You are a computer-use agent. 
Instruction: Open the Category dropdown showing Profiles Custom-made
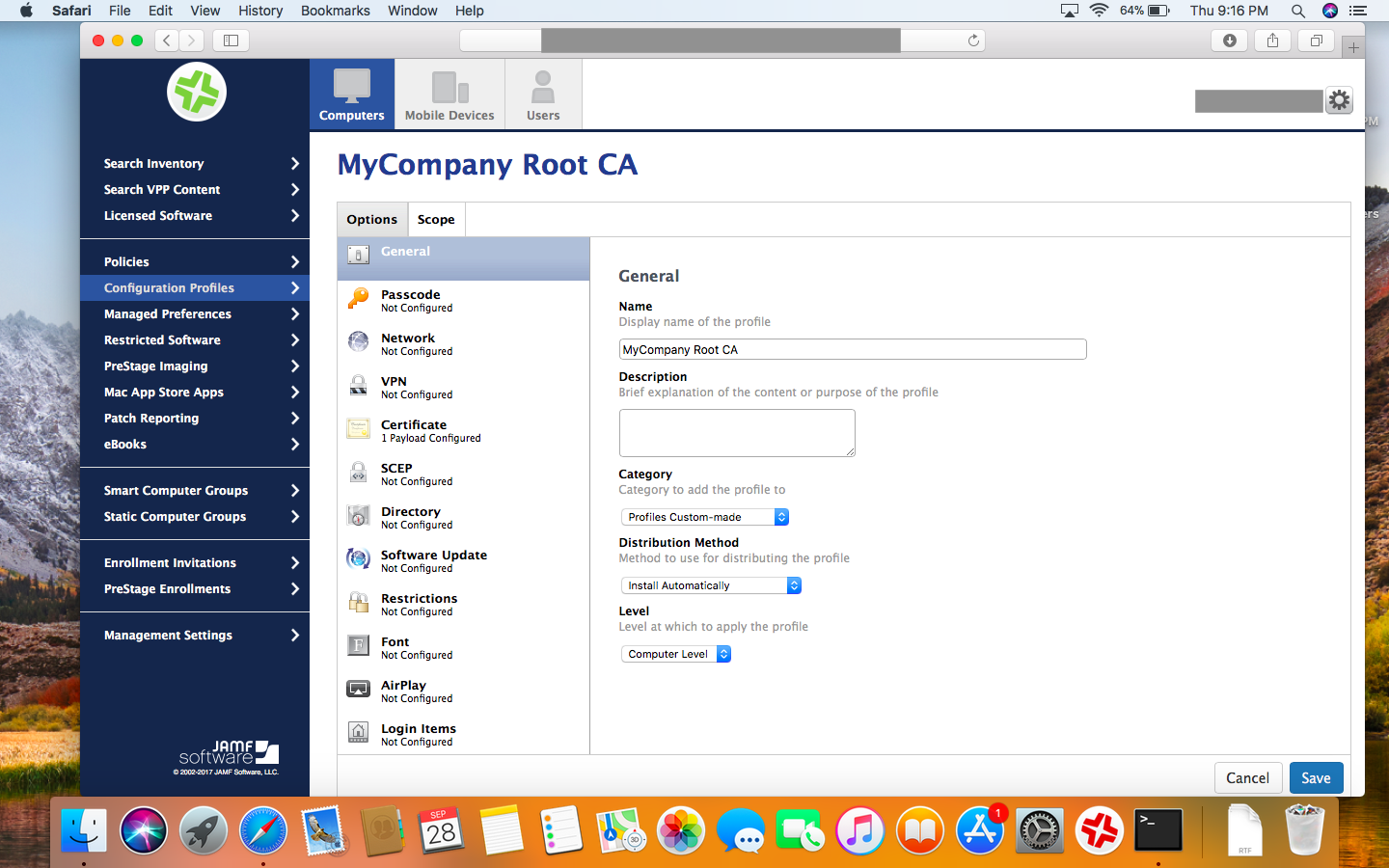coord(705,517)
